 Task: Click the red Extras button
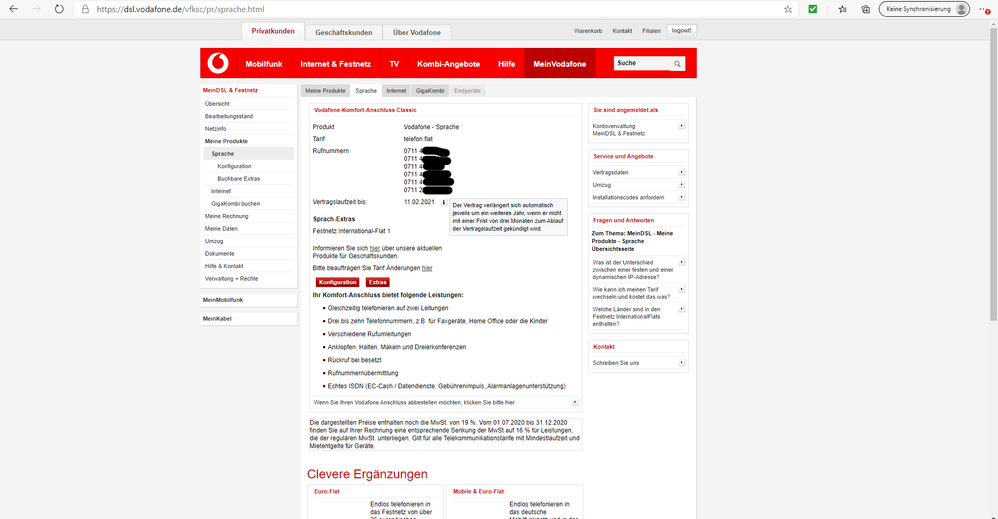[x=377, y=282]
